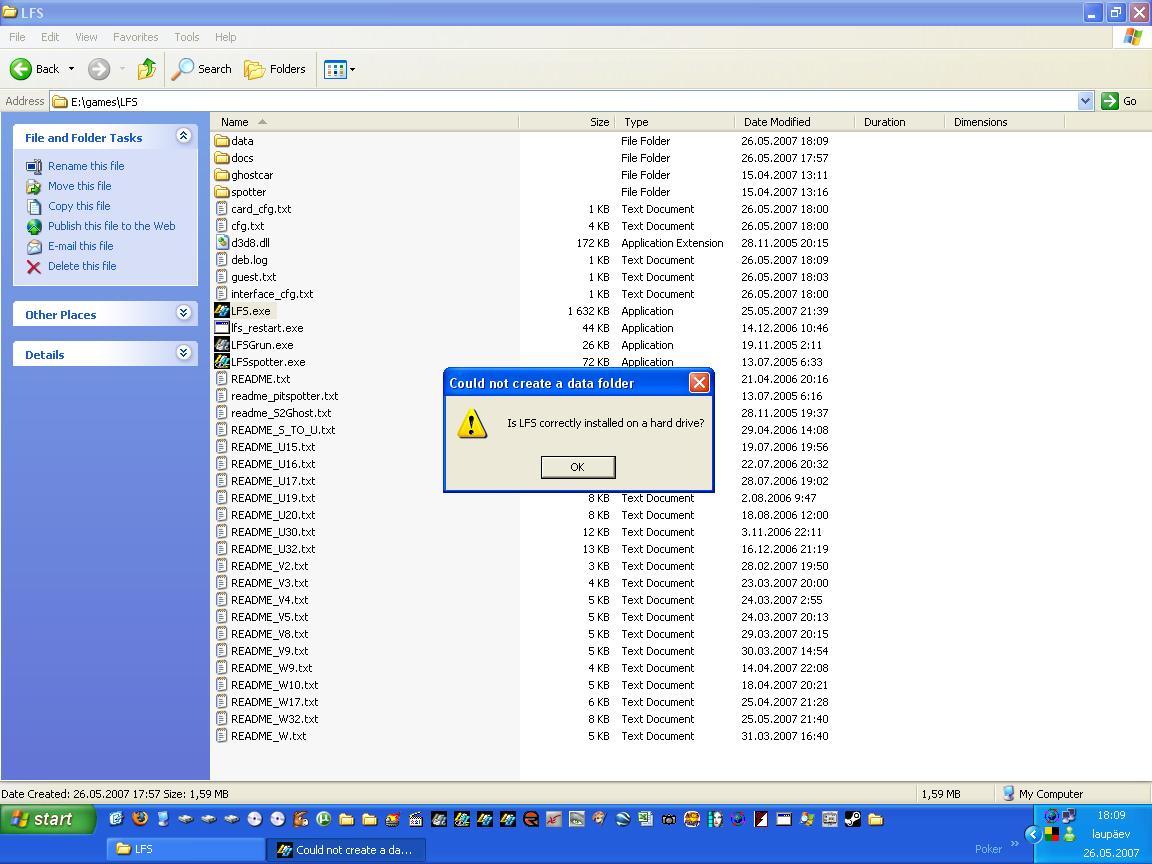Select the lfs_restart.exe icon
The image size is (1152, 864).
tap(222, 328)
